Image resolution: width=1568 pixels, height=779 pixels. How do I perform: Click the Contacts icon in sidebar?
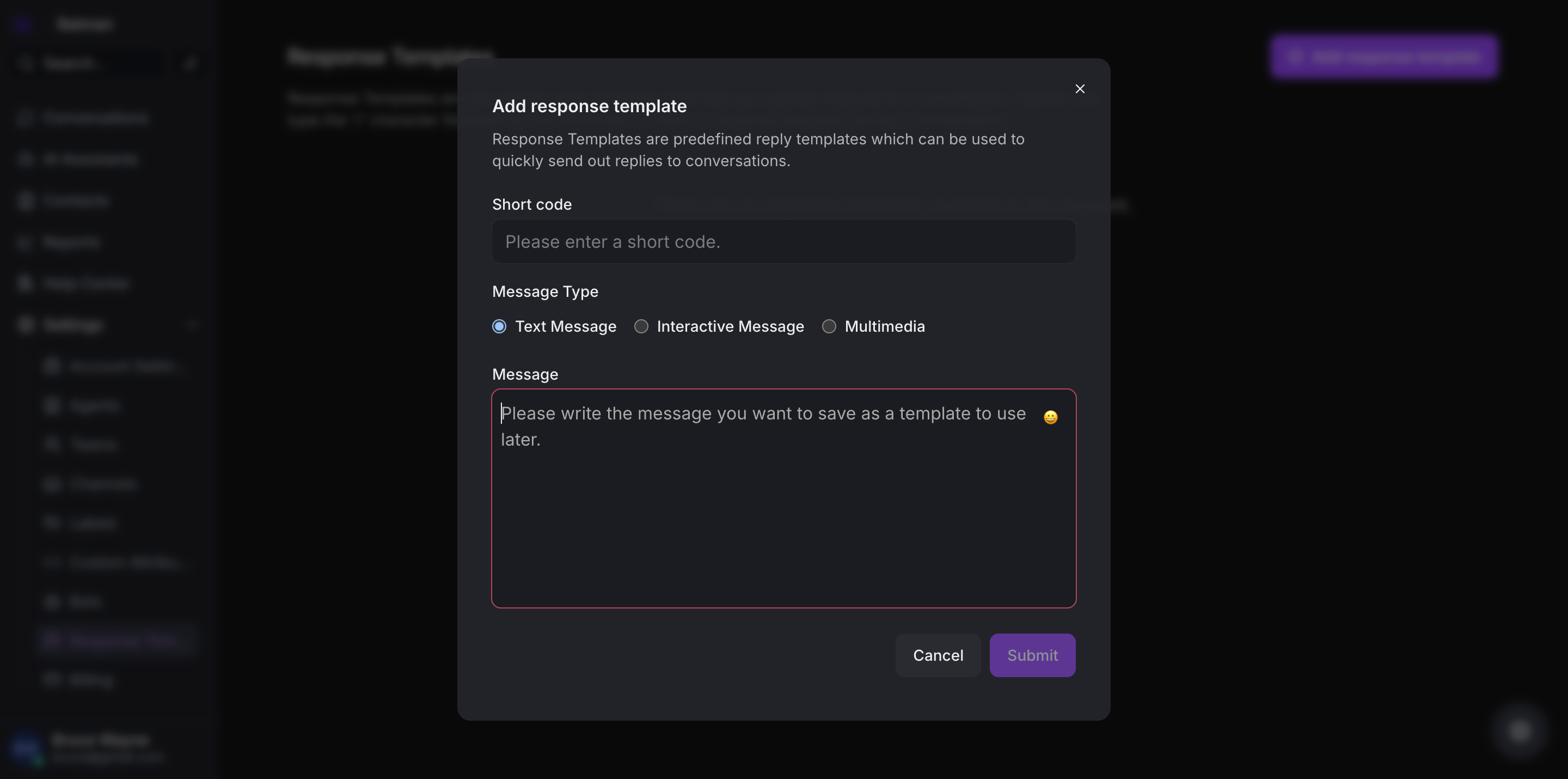click(25, 201)
